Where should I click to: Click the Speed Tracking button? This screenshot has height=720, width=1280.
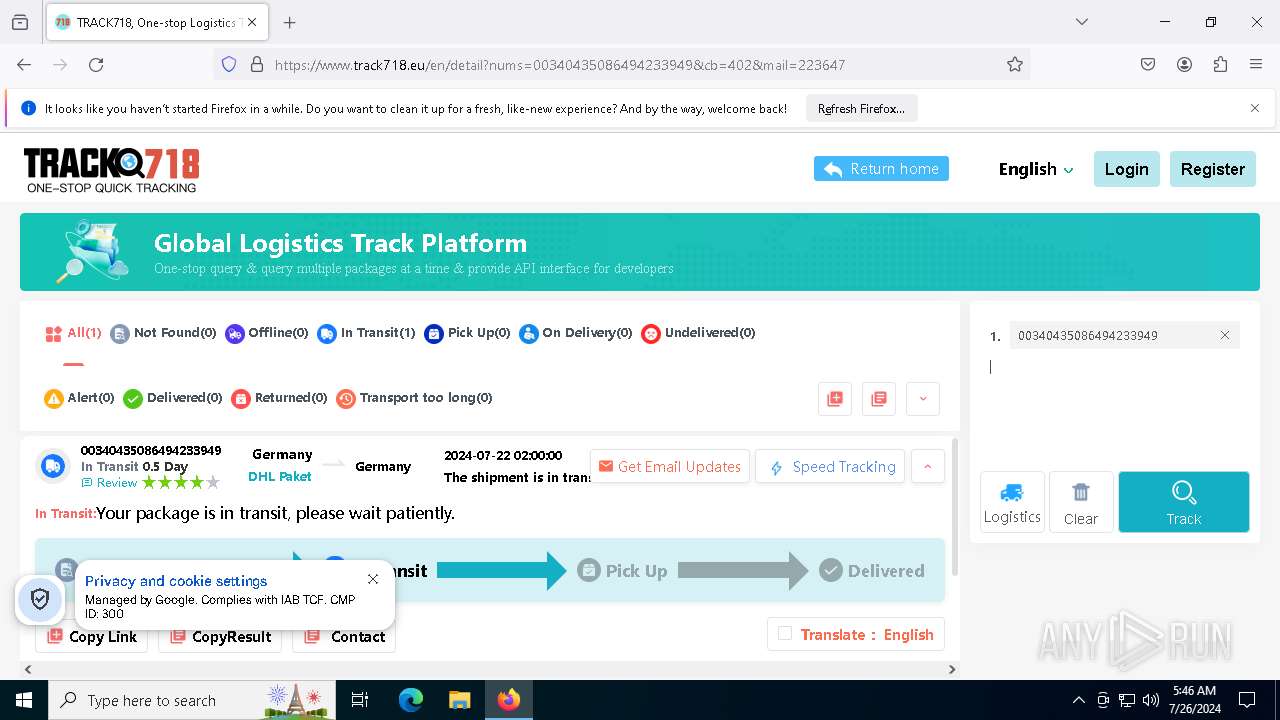(x=830, y=467)
